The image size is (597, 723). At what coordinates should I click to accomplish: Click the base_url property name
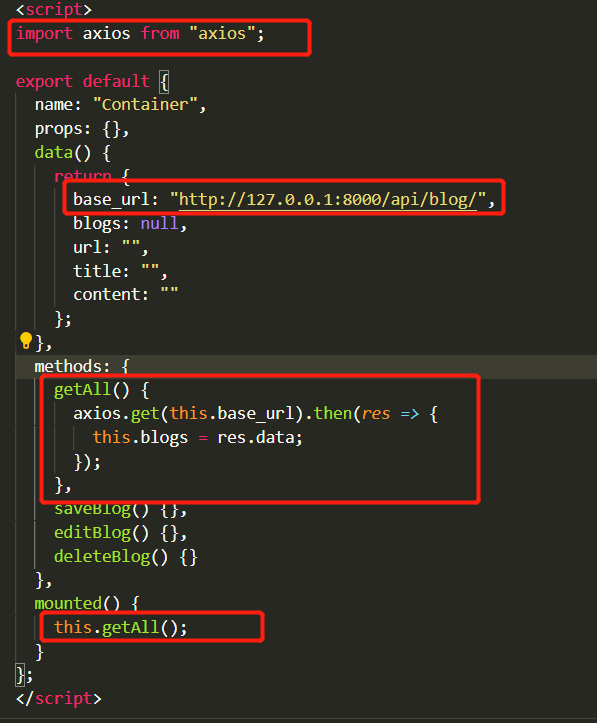click(x=111, y=200)
